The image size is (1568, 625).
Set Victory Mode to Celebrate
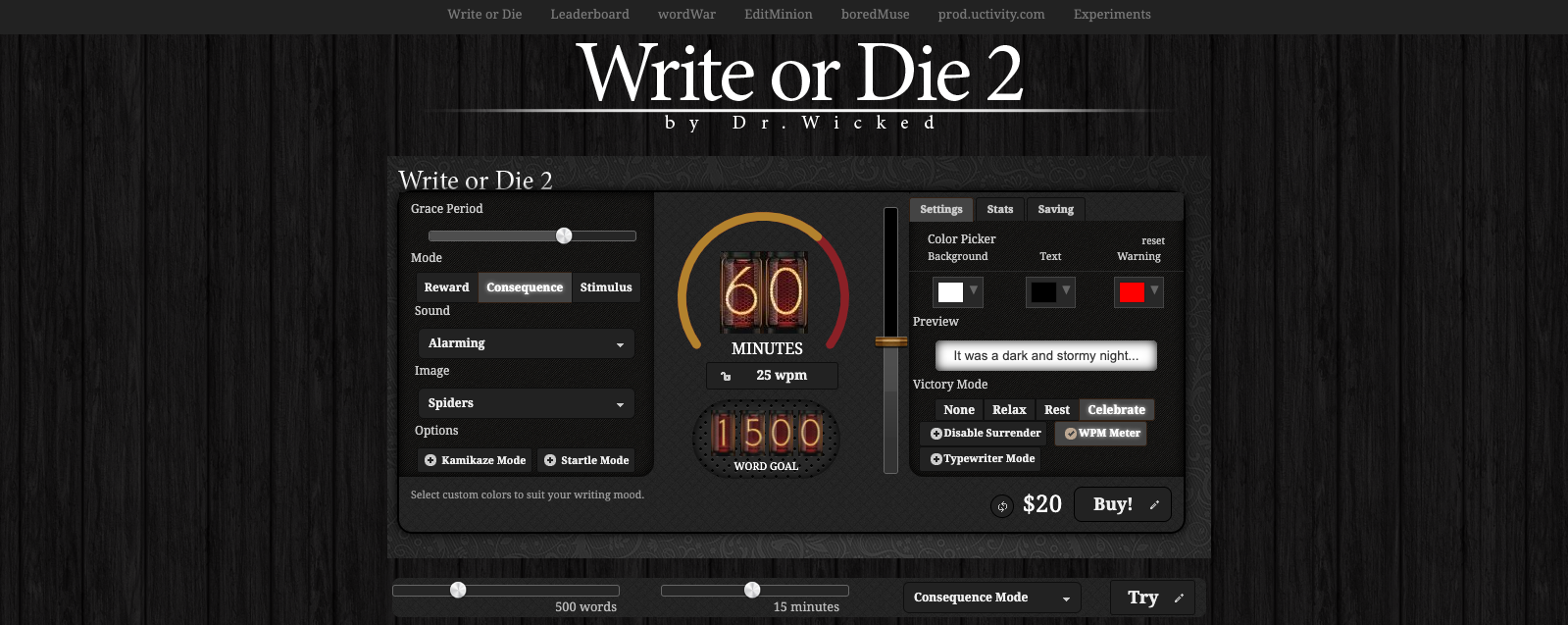pos(1116,410)
